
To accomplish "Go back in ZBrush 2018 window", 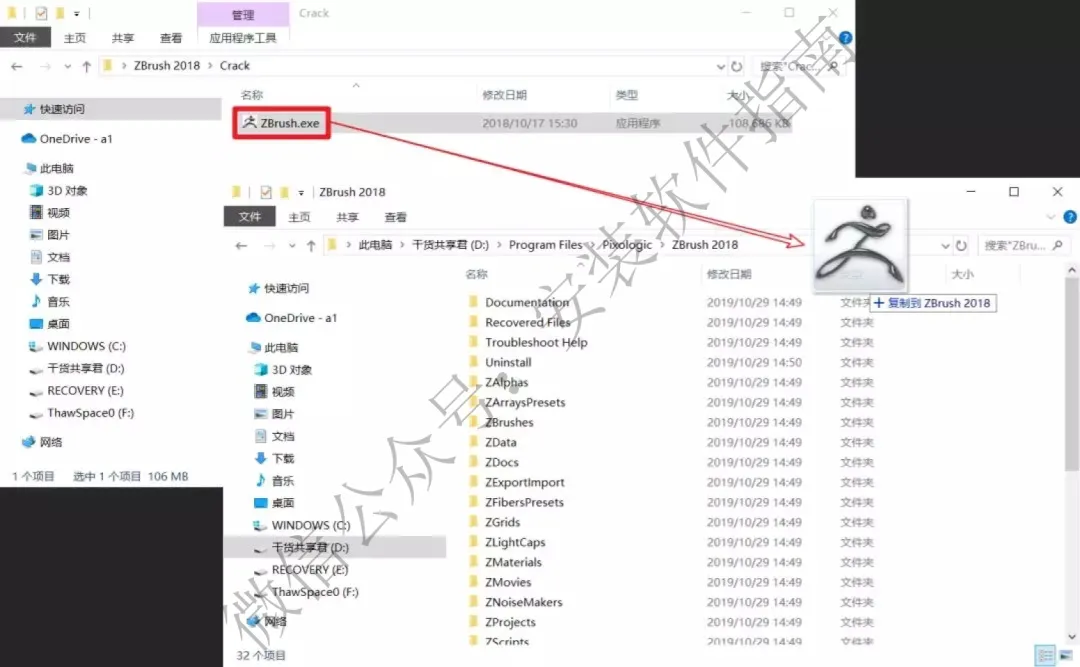I will [241, 245].
